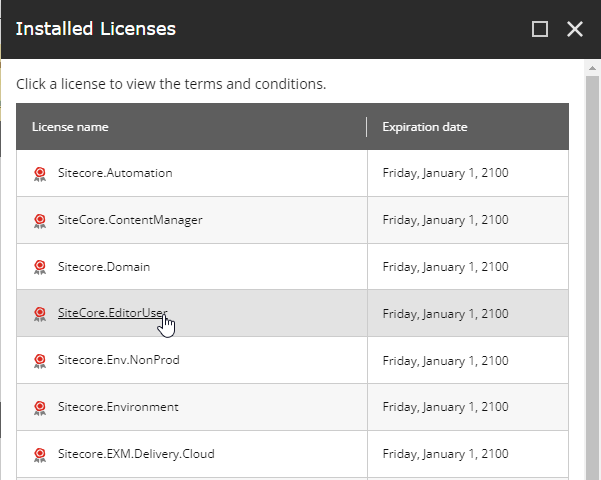Close the Installed Licenses dialog

(575, 29)
